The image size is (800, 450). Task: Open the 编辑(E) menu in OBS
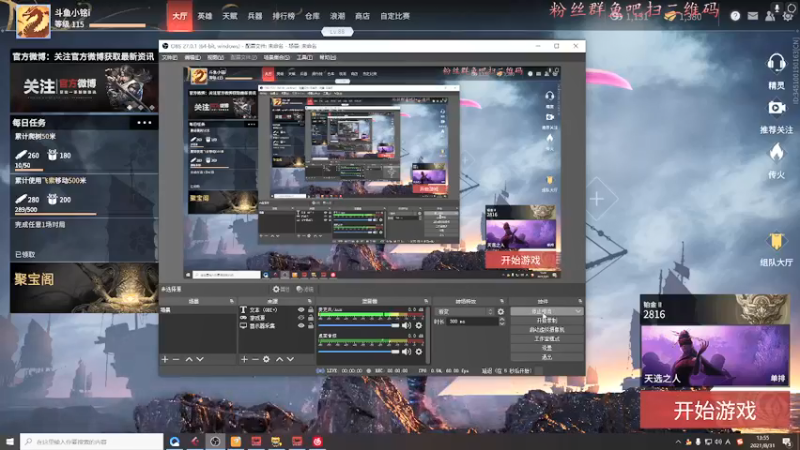click(x=192, y=58)
